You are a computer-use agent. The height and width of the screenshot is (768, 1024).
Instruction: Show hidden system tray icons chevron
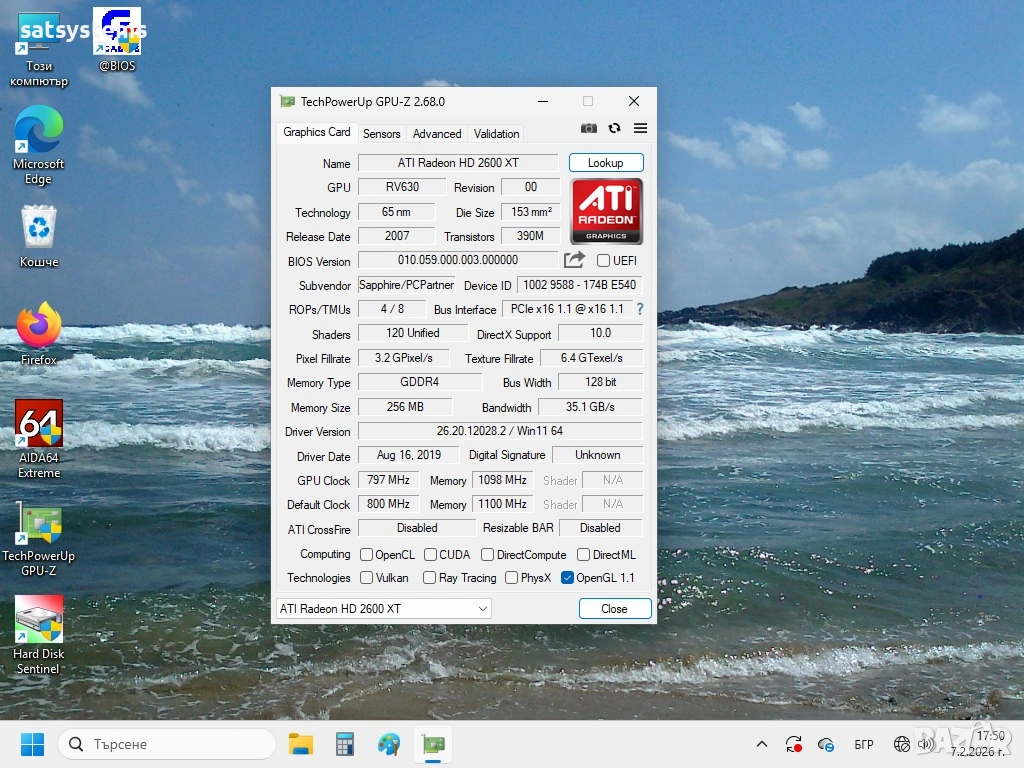point(762,744)
